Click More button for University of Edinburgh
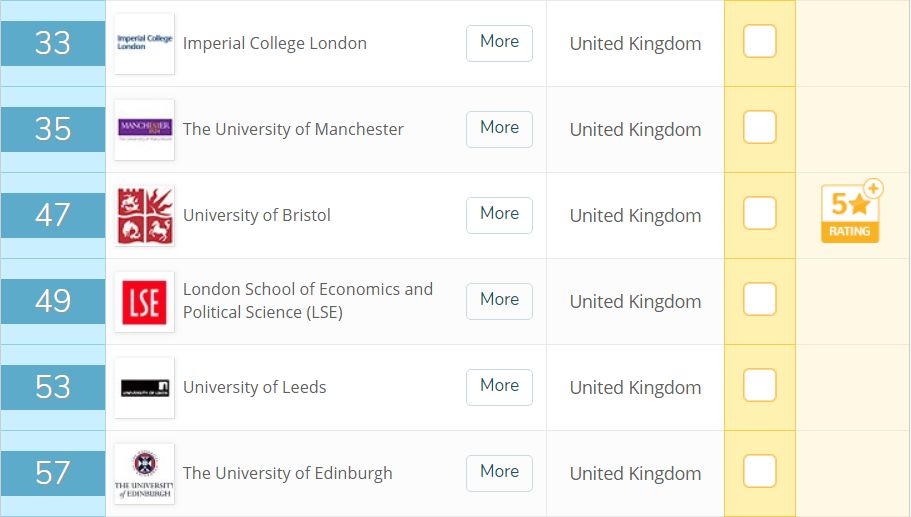Image resolution: width=911 pixels, height=517 pixels. (499, 473)
